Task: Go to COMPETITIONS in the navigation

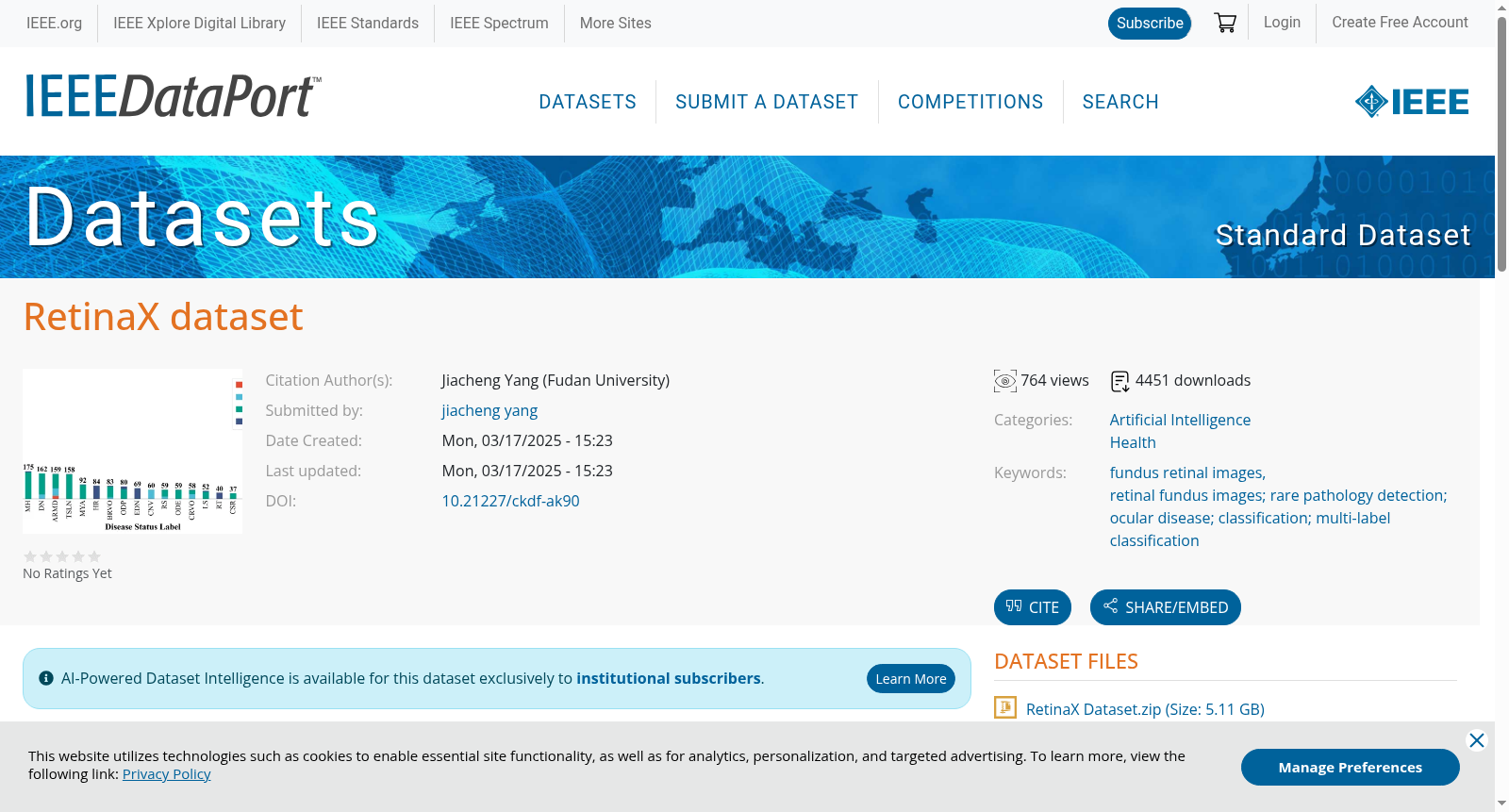Action: tap(970, 102)
